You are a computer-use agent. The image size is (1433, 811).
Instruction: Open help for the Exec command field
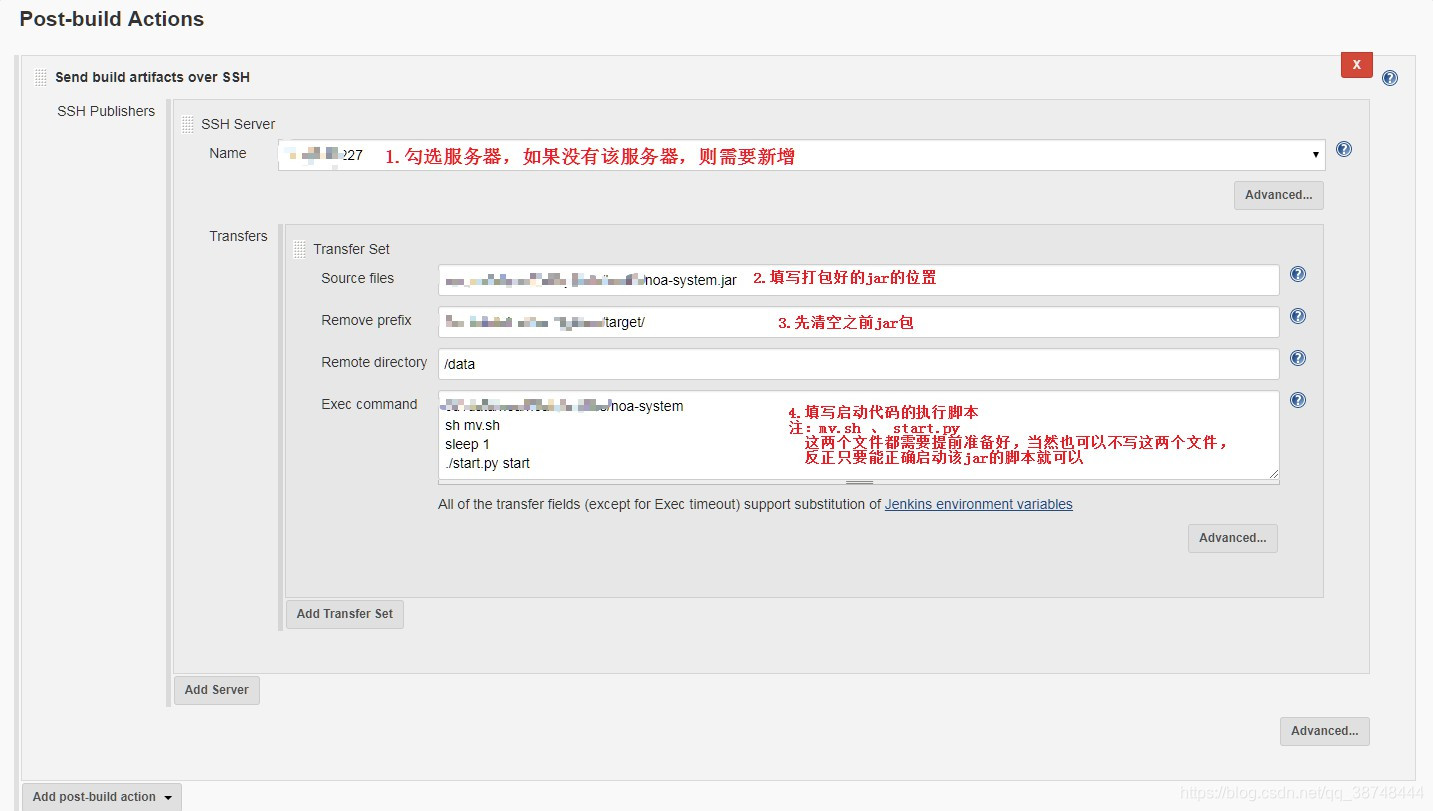1298,400
